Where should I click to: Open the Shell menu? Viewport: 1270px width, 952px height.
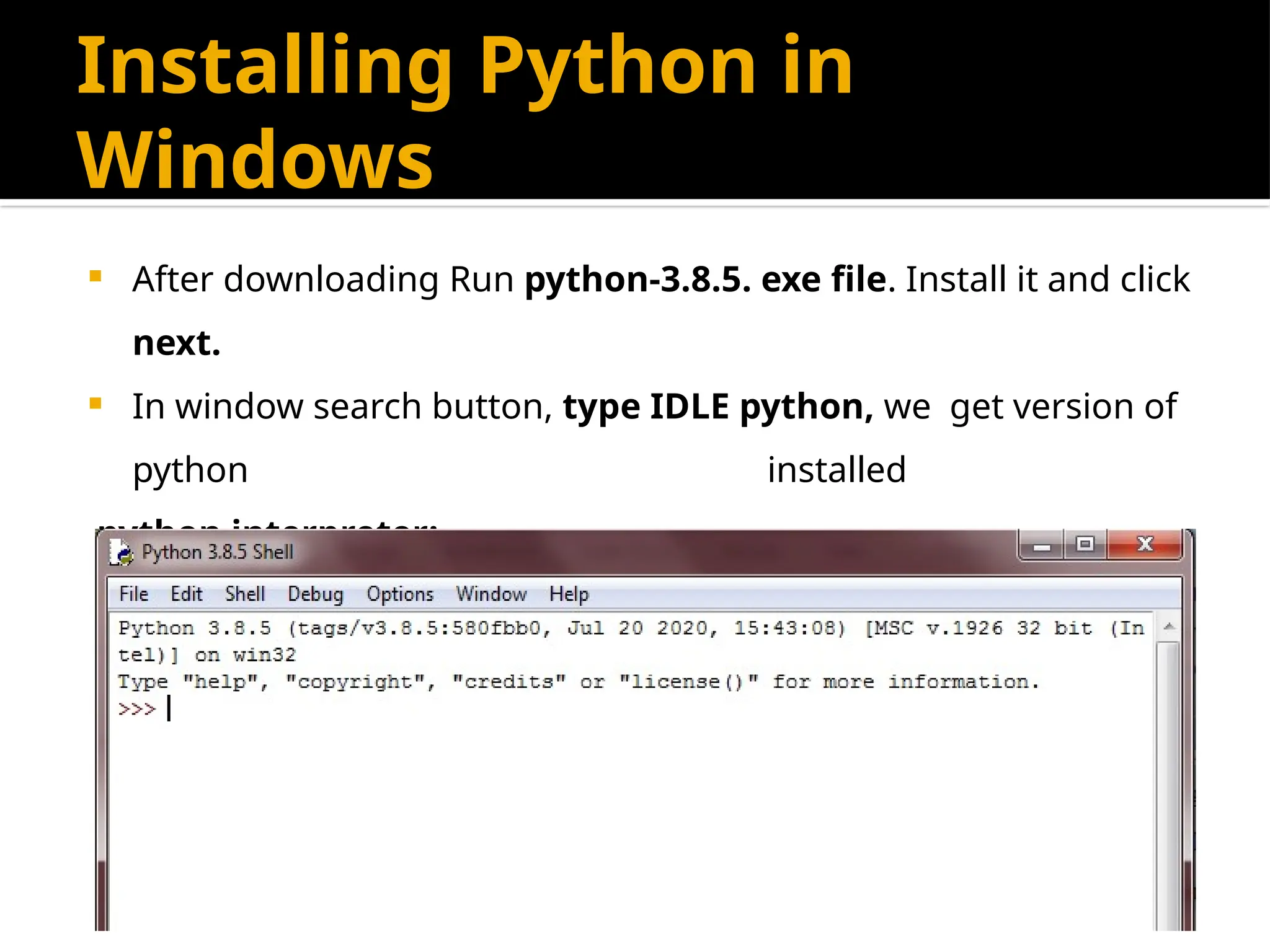point(245,594)
